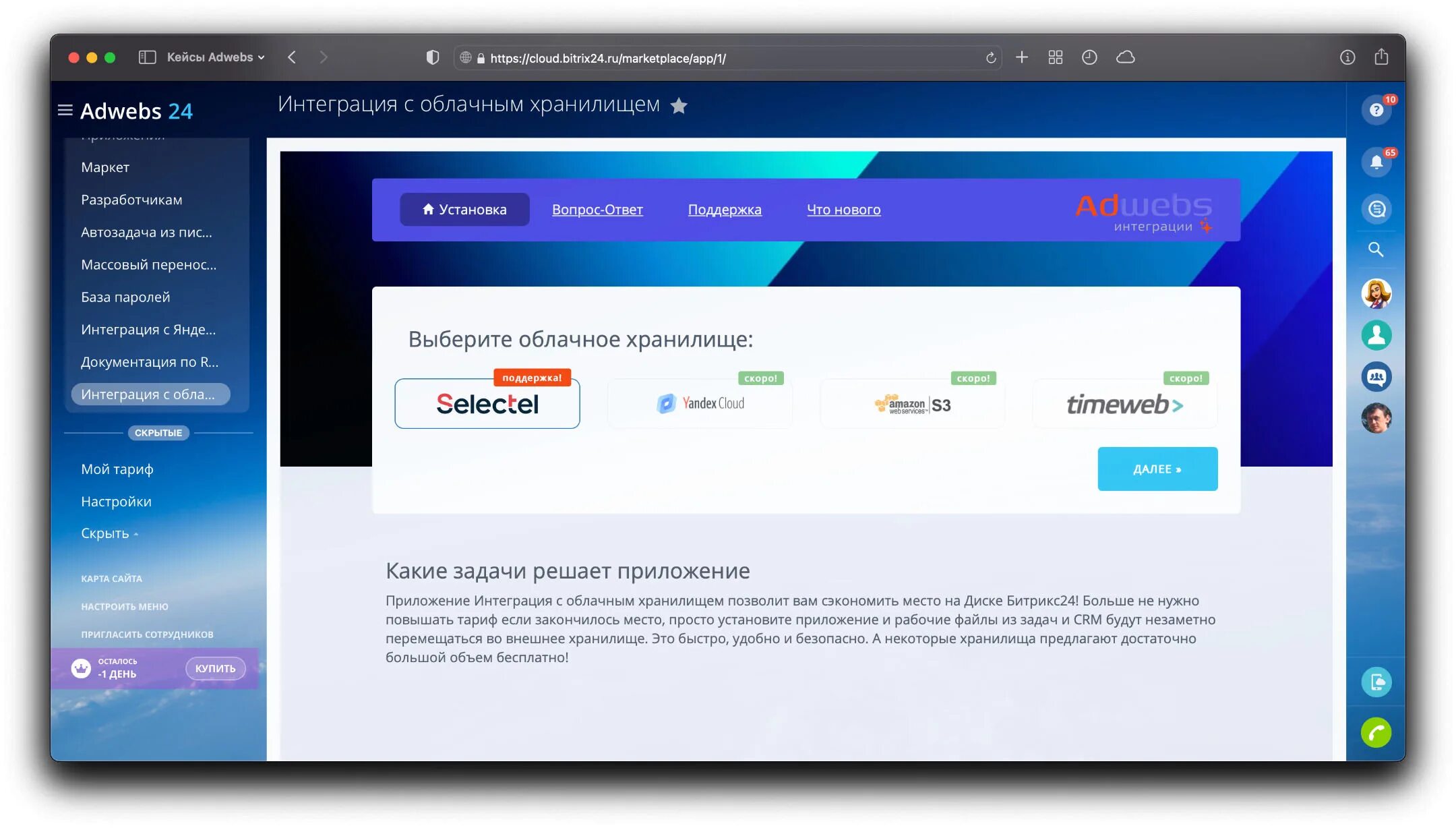Select the Amazon S3 storage option
This screenshot has height=828, width=1456.
click(x=913, y=404)
